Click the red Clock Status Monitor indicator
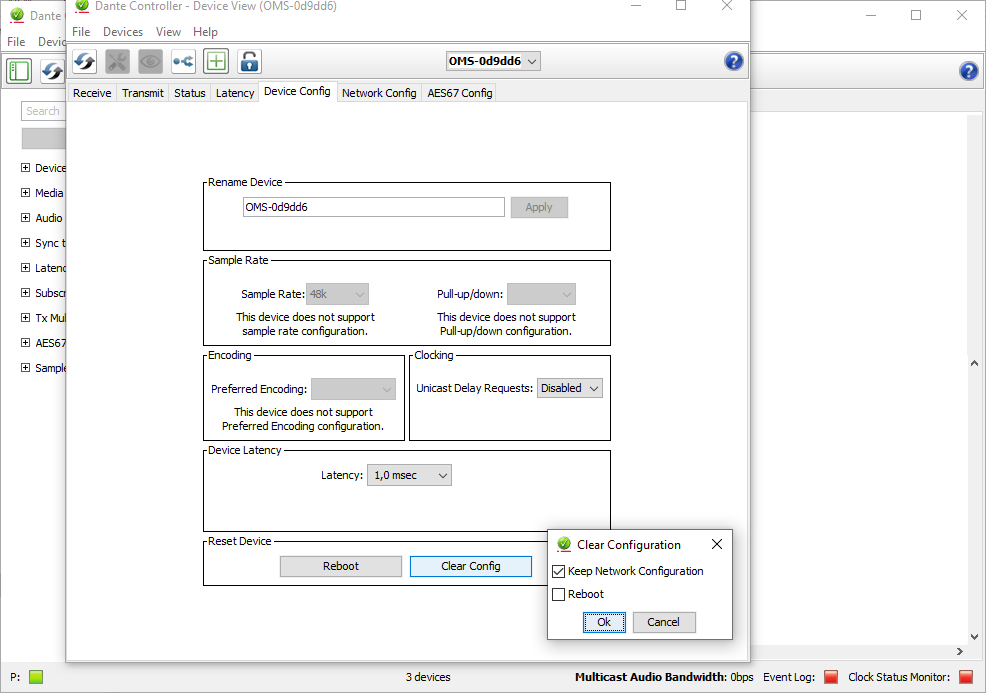The height and width of the screenshot is (693, 986). 965,677
